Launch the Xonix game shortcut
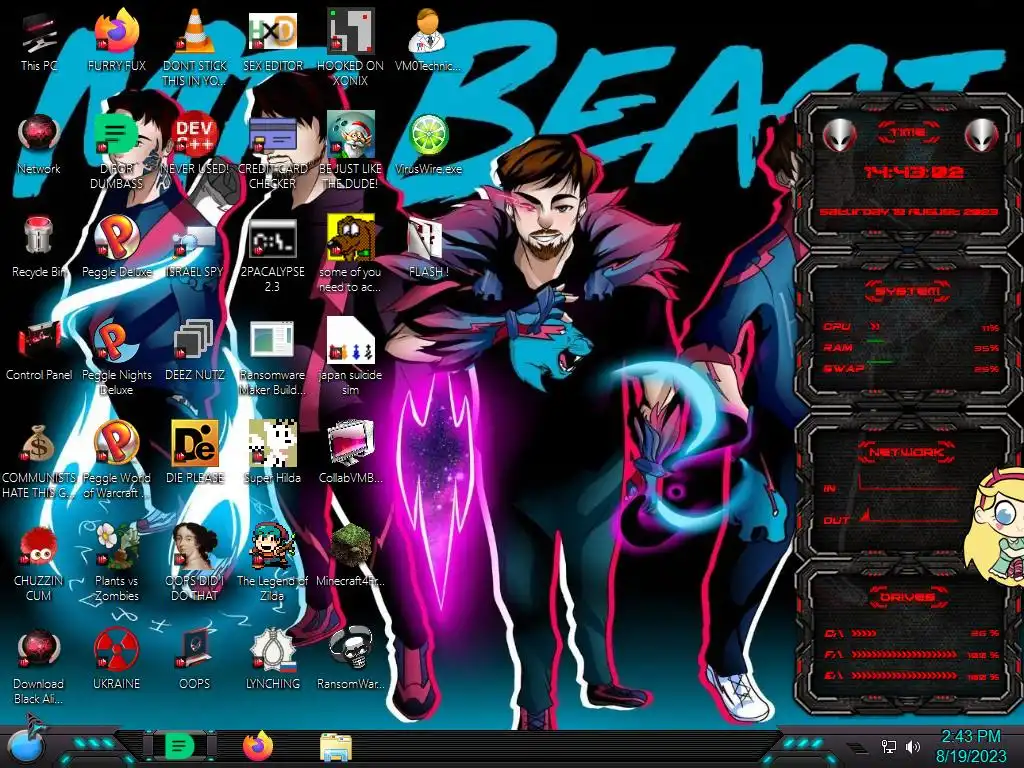Viewport: 1024px width, 768px height. (350, 47)
